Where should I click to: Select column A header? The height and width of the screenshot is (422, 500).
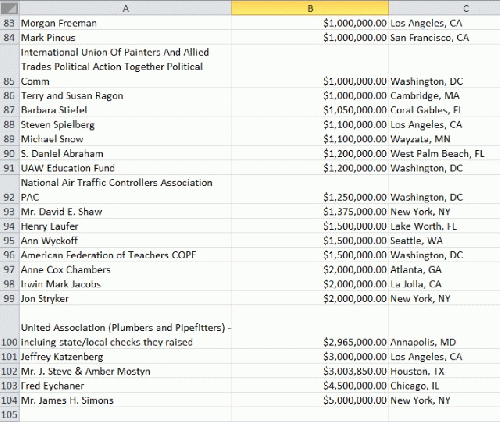tap(126, 8)
